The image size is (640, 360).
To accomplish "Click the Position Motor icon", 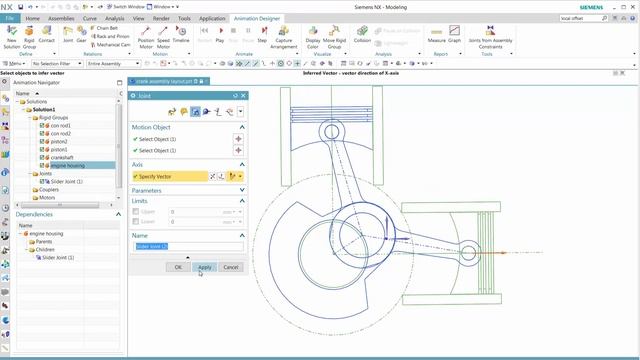I will (x=146, y=37).
